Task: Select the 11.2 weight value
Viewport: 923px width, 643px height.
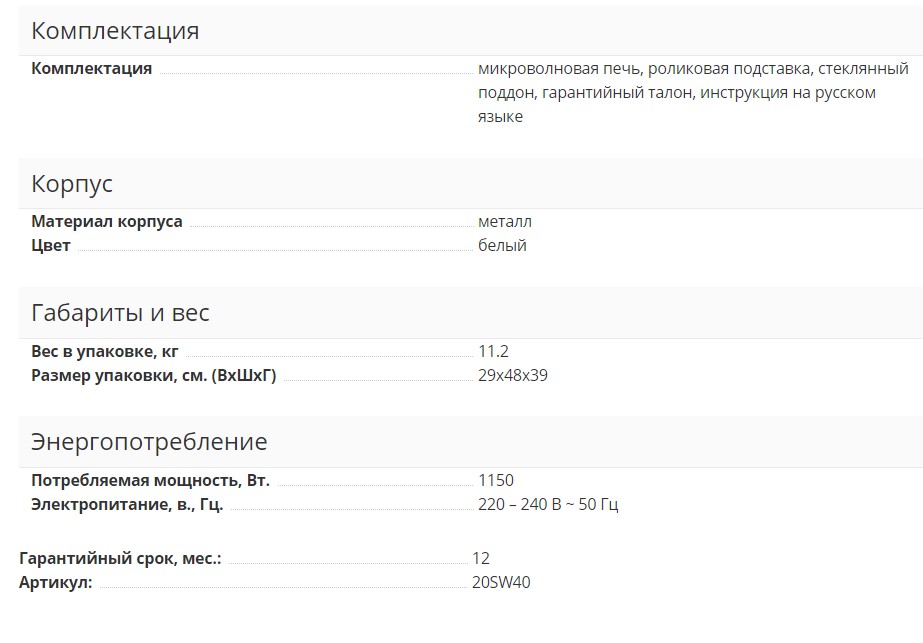Action: pyautogui.click(x=494, y=352)
